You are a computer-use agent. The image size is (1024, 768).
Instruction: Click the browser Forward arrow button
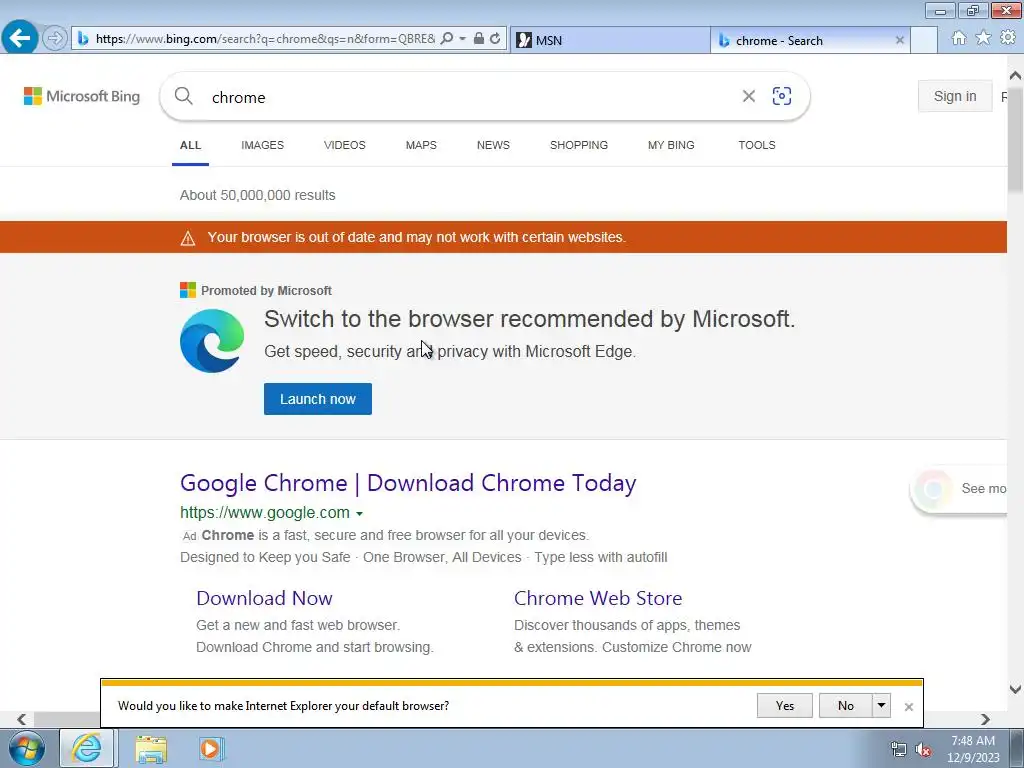[55, 39]
